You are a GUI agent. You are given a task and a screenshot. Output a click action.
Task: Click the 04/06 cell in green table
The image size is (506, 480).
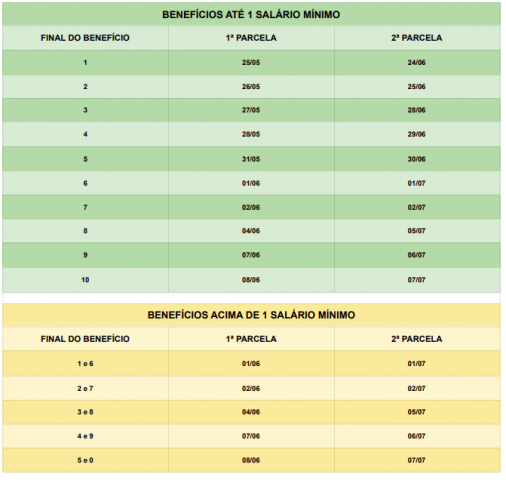pos(251,231)
